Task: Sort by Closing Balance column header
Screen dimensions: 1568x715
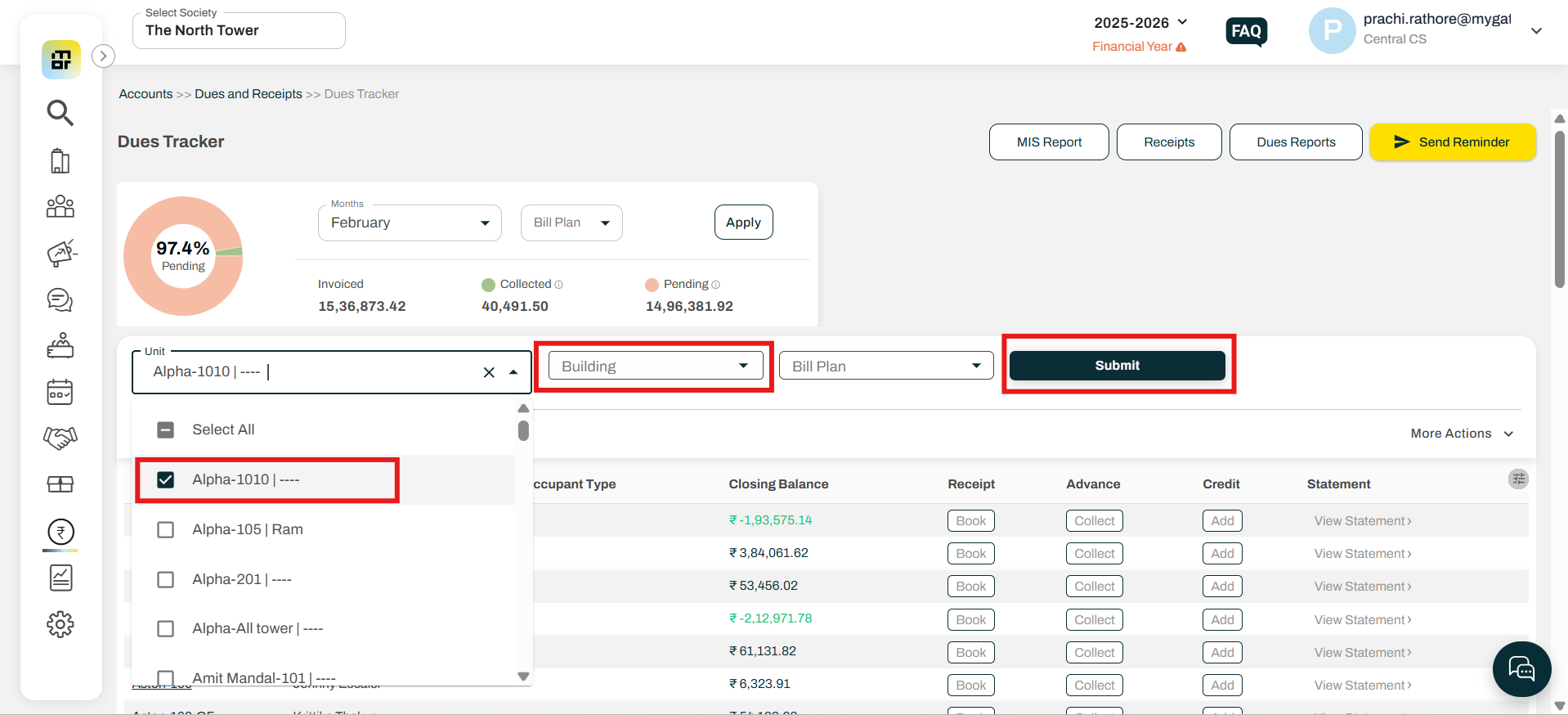Action: coord(778,484)
